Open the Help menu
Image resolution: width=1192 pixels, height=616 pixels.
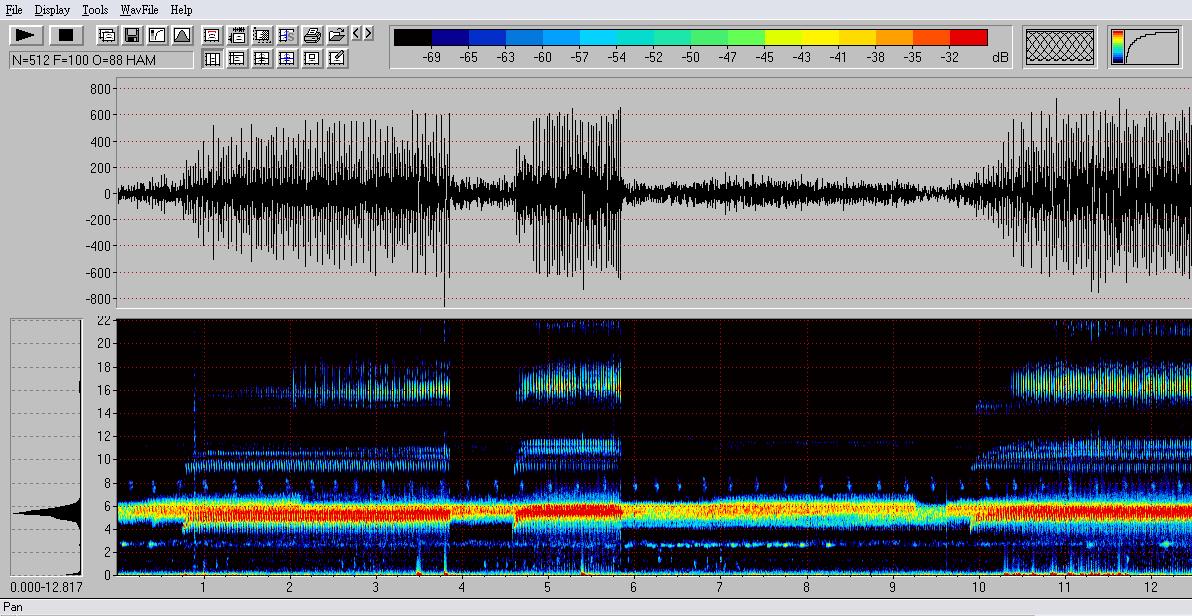click(x=181, y=10)
